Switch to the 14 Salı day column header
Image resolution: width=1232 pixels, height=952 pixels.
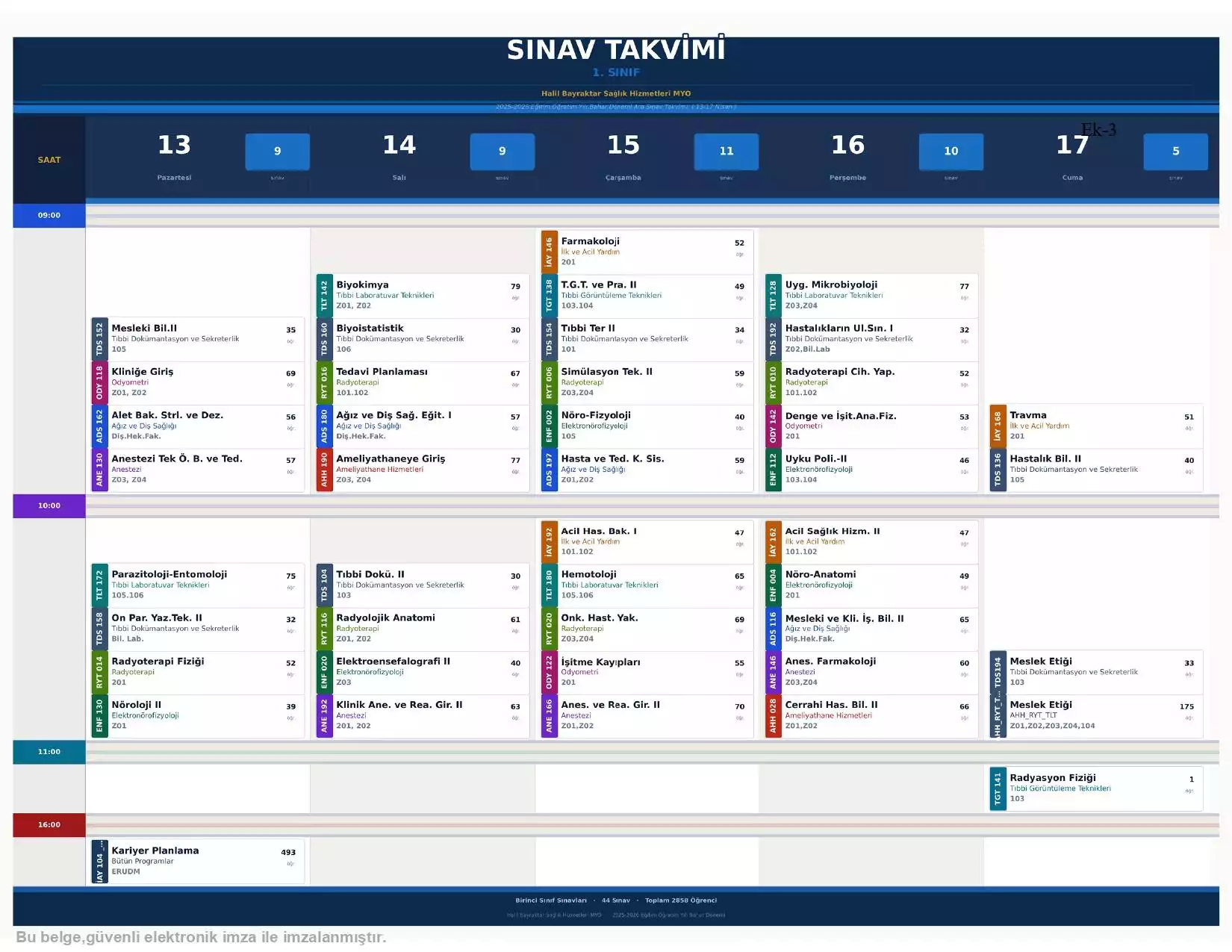pyautogui.click(x=399, y=156)
